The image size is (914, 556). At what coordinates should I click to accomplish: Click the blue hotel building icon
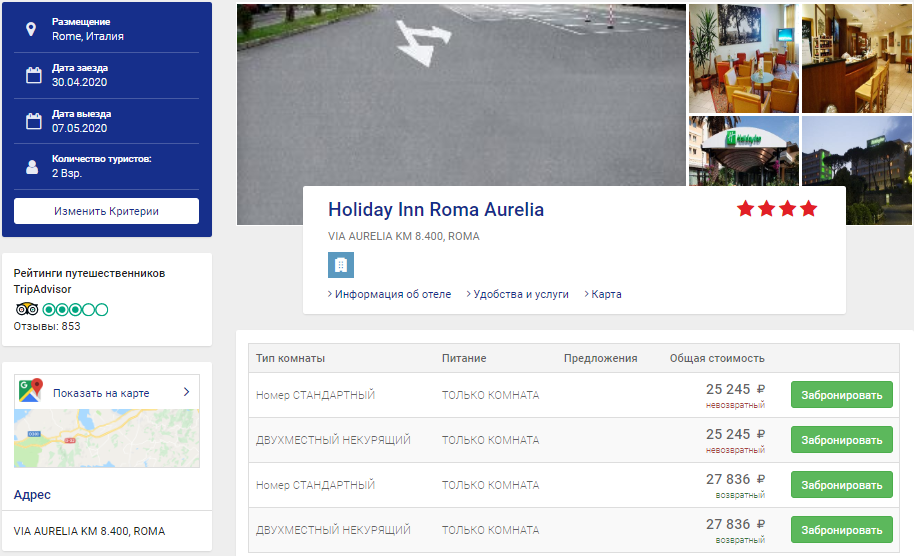(x=341, y=265)
